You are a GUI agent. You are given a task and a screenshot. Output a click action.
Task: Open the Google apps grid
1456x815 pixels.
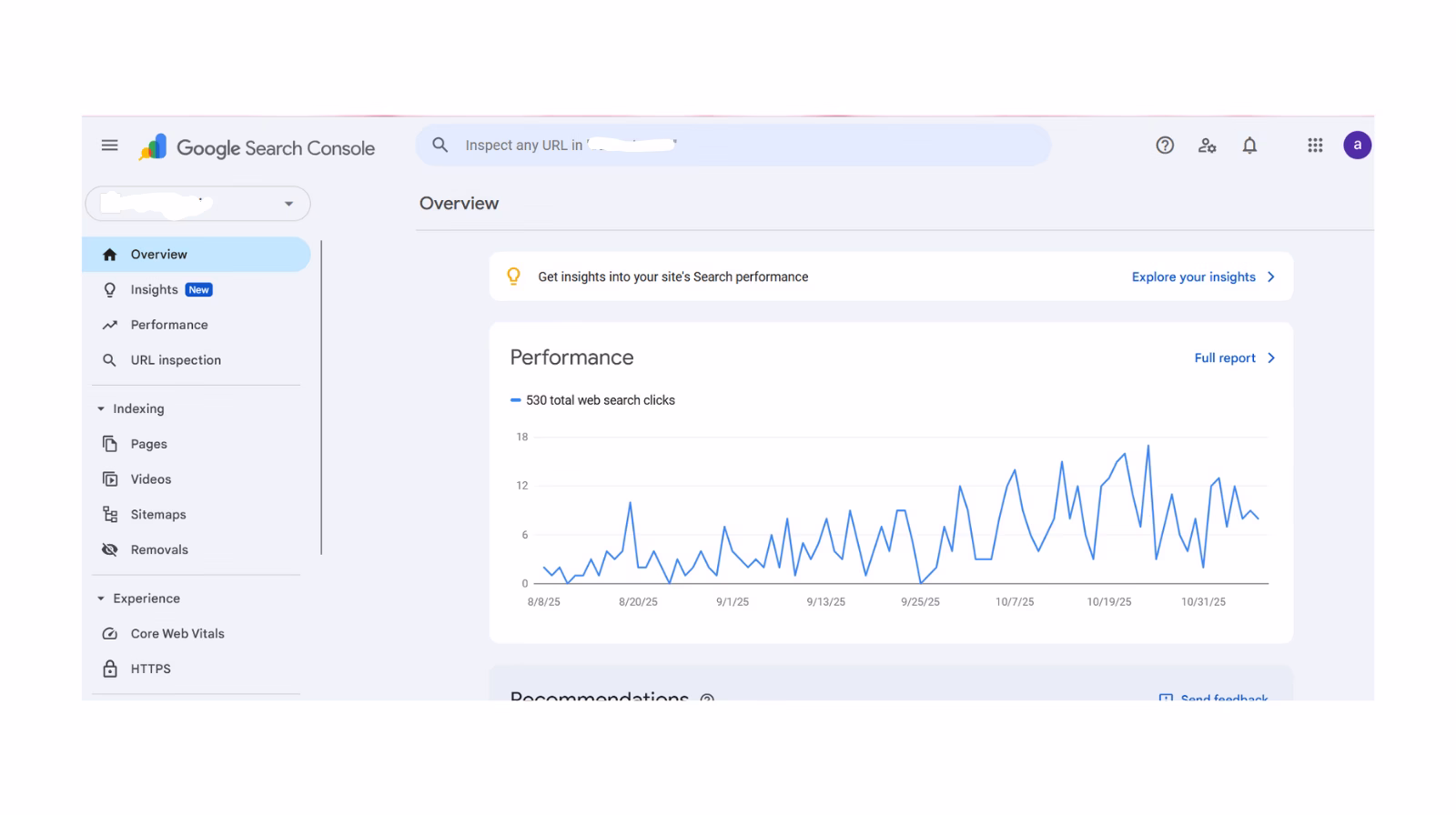1314,146
